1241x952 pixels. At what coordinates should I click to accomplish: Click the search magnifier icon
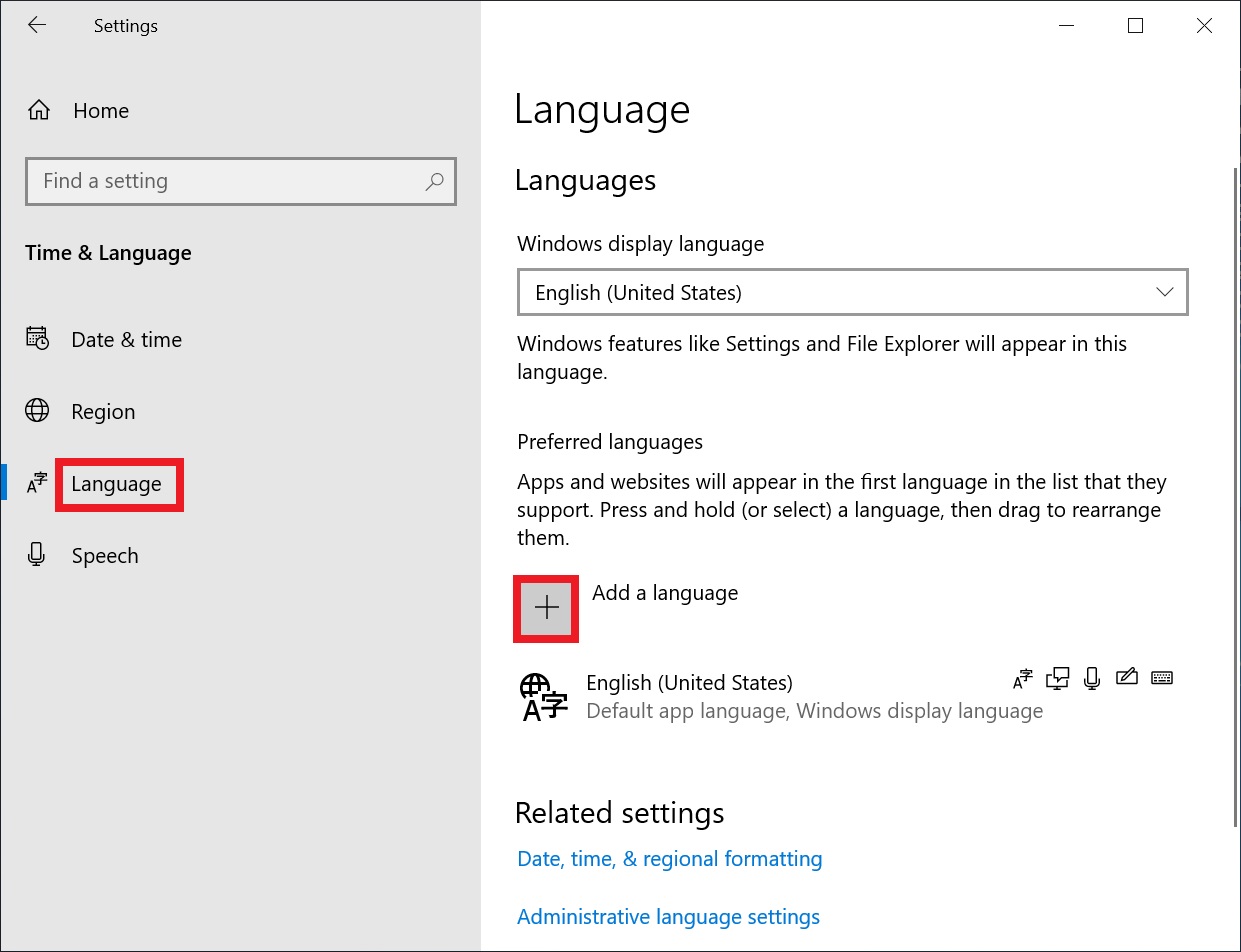[x=434, y=181]
